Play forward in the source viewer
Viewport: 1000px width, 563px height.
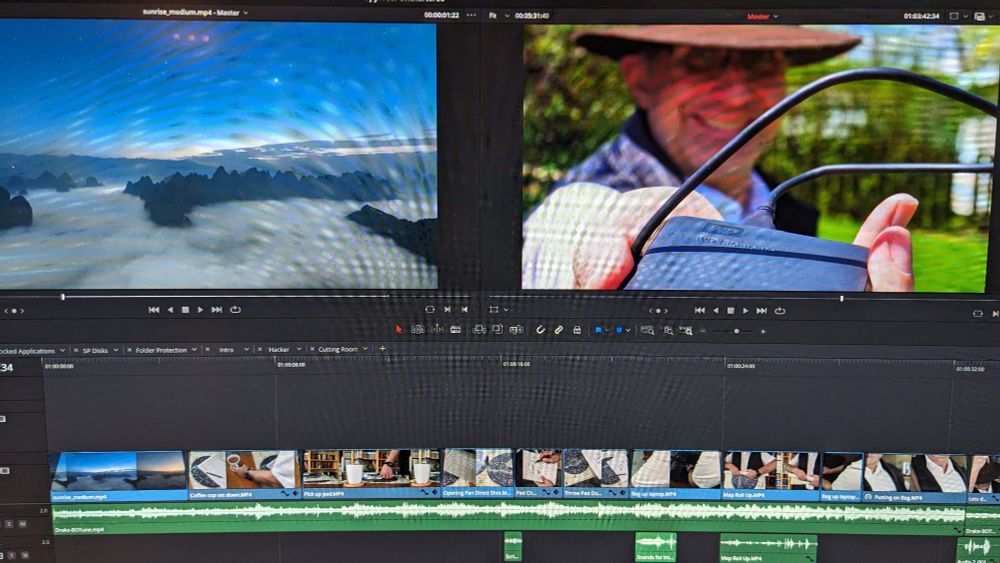[200, 310]
